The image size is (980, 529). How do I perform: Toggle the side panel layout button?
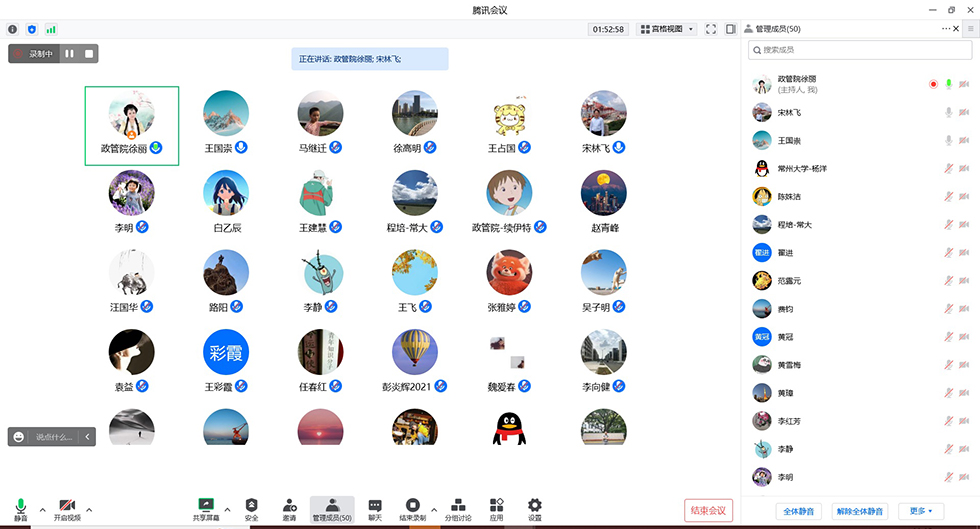pyautogui.click(x=731, y=30)
